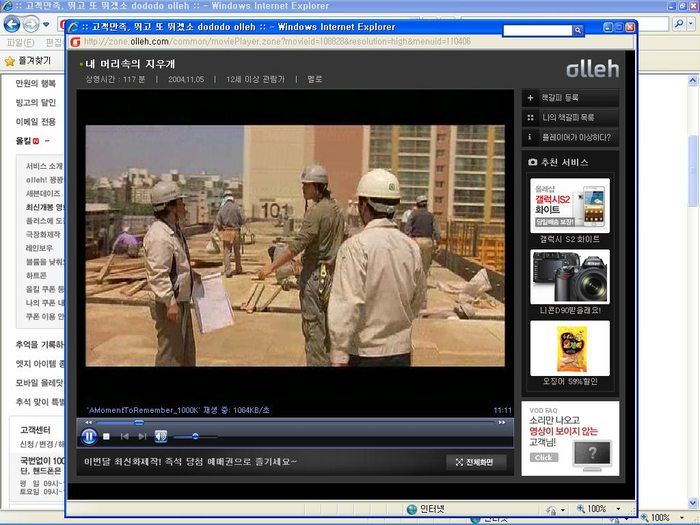Open the squid snack 59% discount ad

pos(570,348)
